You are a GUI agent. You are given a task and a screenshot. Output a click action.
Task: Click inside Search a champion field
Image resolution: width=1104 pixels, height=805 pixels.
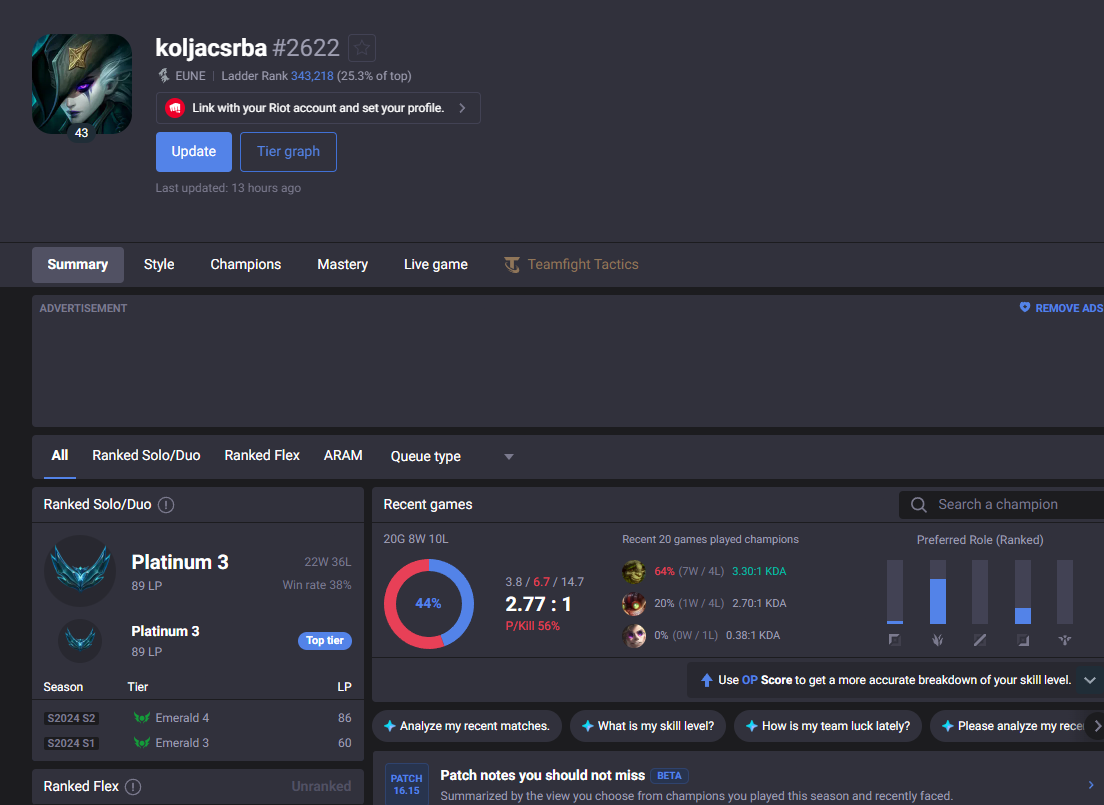[1001, 504]
